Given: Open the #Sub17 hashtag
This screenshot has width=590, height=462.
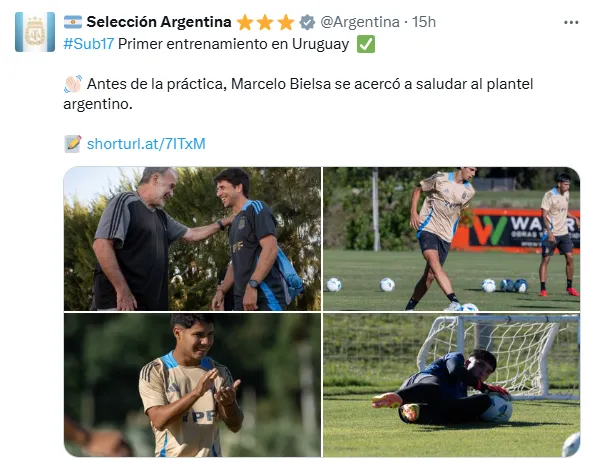Looking at the screenshot, I should (89, 44).
